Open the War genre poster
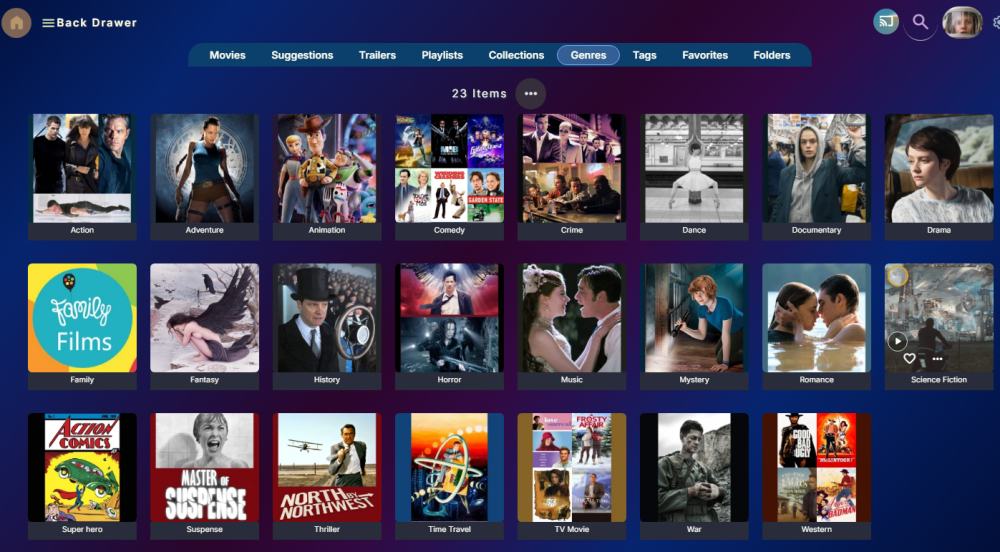1000x552 pixels. (x=695, y=467)
